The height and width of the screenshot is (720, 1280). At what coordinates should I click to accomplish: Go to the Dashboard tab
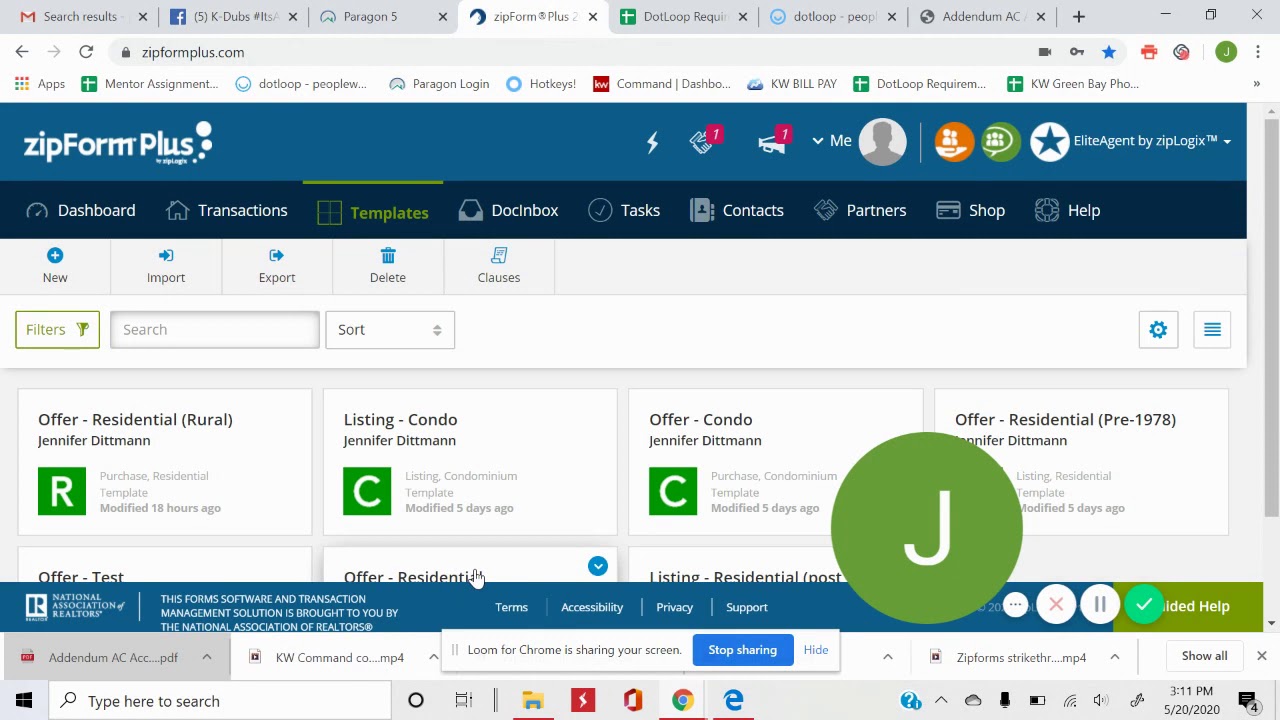click(x=81, y=211)
